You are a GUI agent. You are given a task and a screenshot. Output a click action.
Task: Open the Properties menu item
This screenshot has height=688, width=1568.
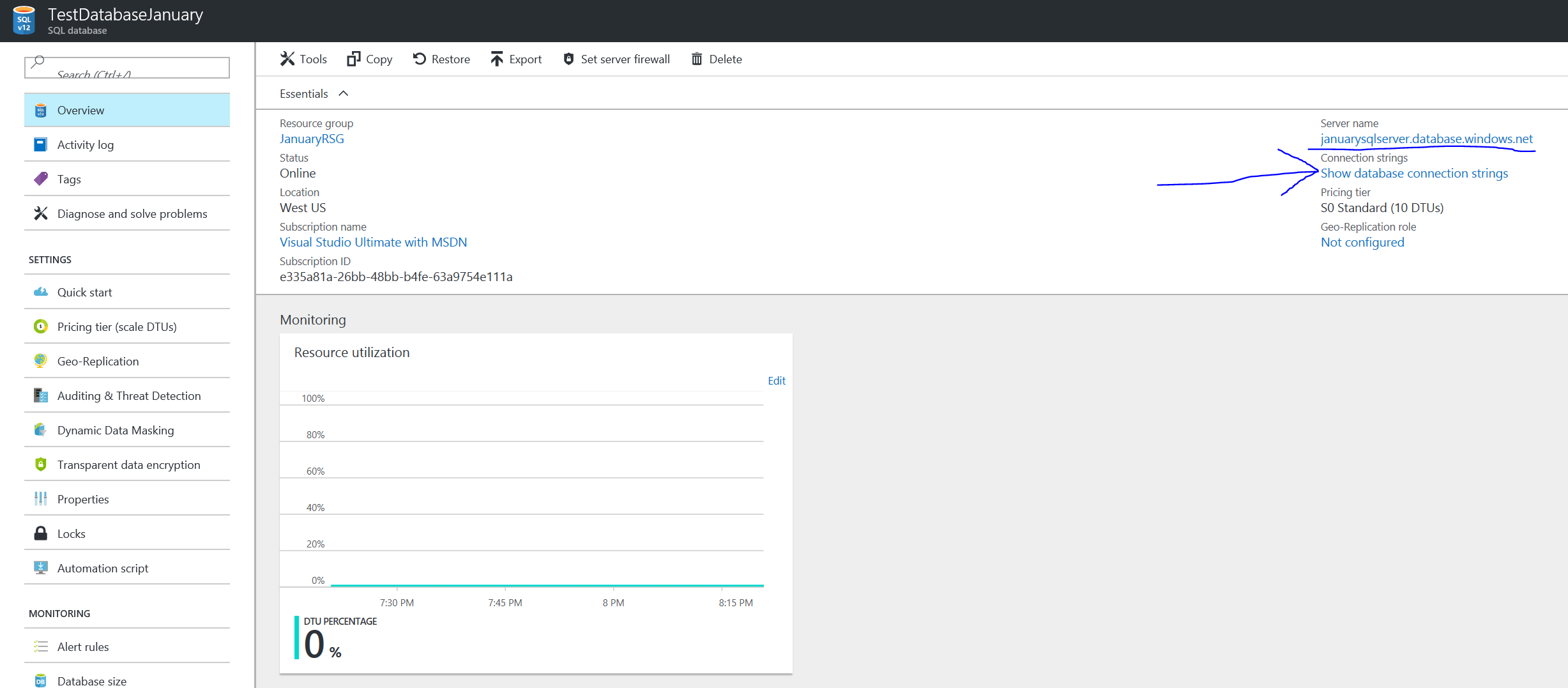click(127, 499)
